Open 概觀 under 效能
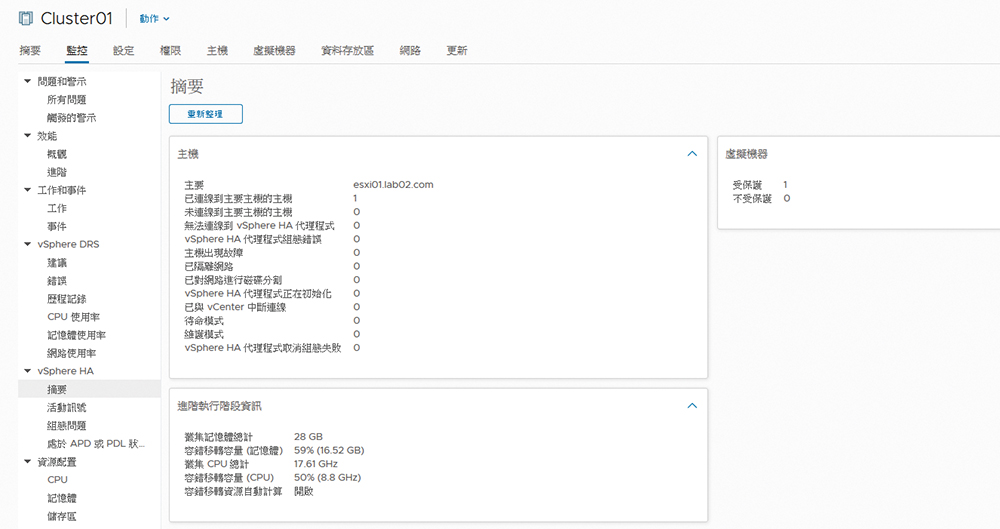Viewport: 1000px width, 529px height. pos(57,154)
